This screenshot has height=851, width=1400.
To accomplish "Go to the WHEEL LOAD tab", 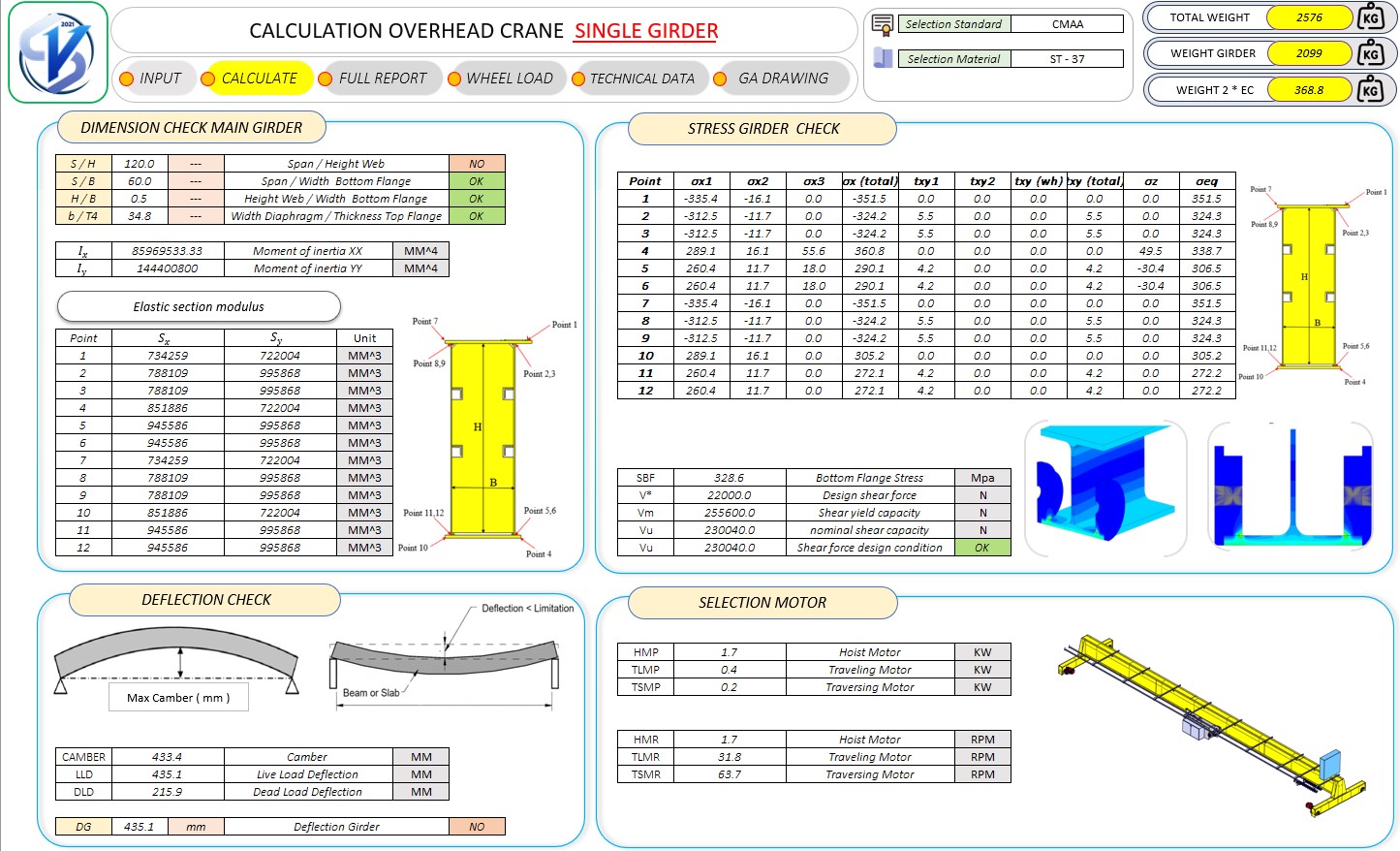I will pyautogui.click(x=510, y=79).
